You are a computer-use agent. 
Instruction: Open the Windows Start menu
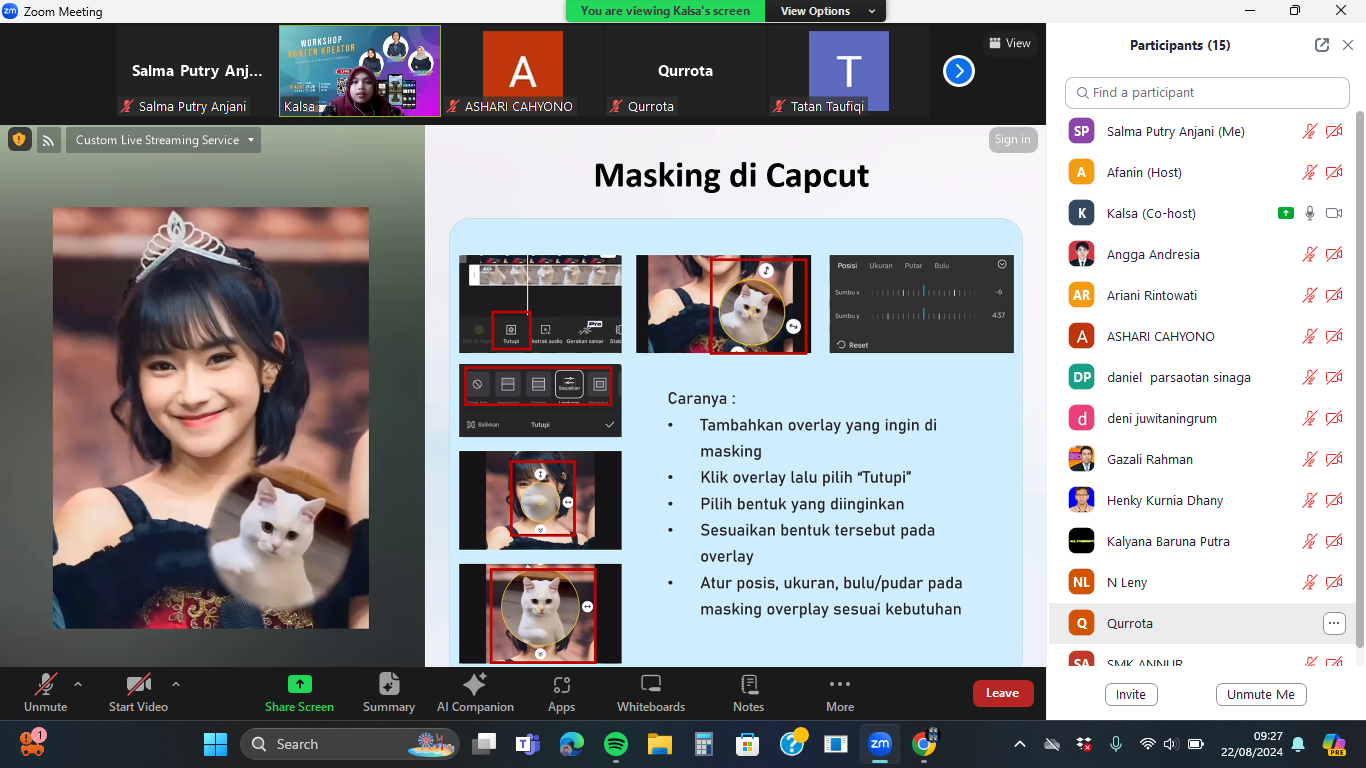215,744
